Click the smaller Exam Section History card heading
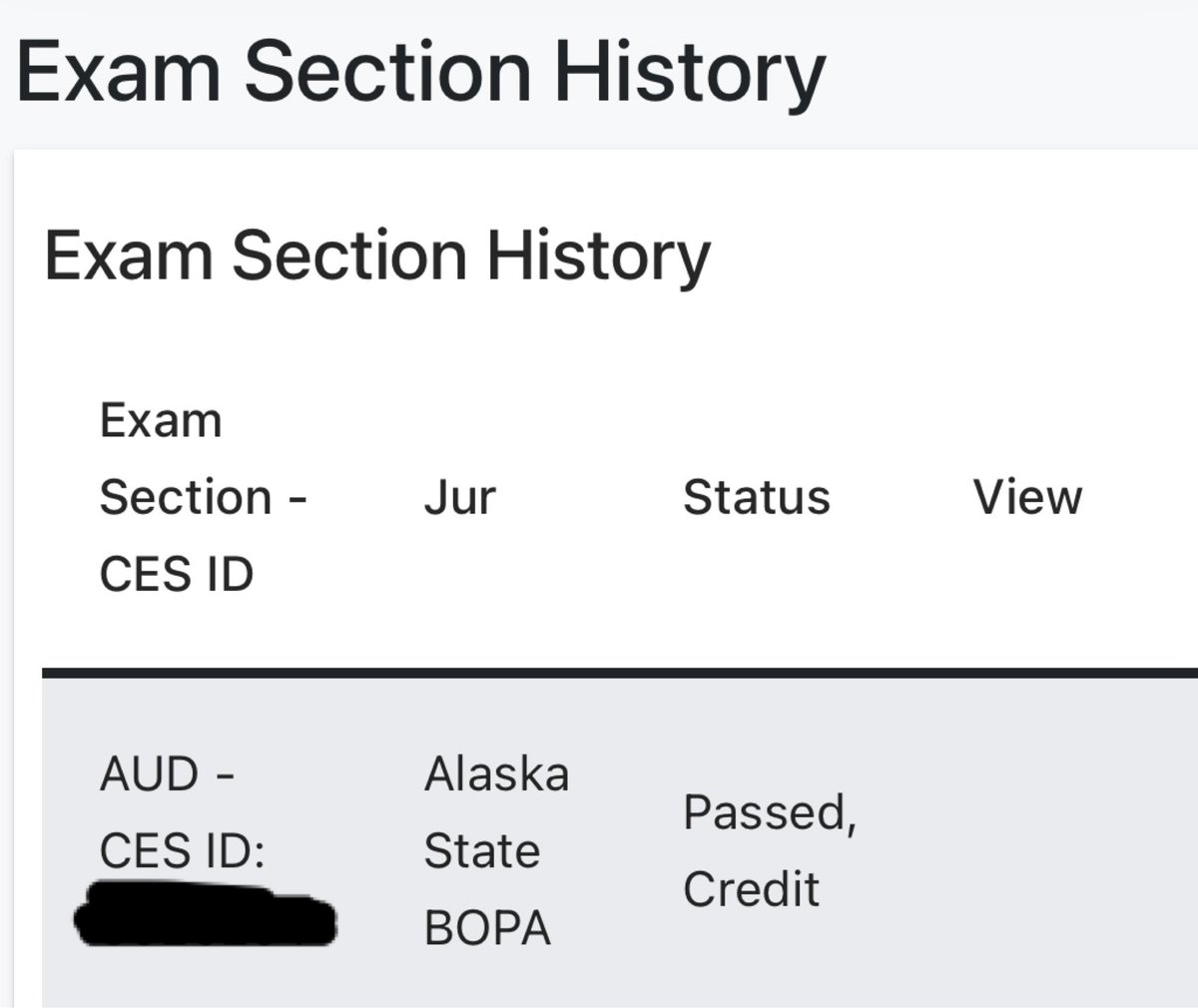The height and width of the screenshot is (1008, 1198). tap(376, 255)
